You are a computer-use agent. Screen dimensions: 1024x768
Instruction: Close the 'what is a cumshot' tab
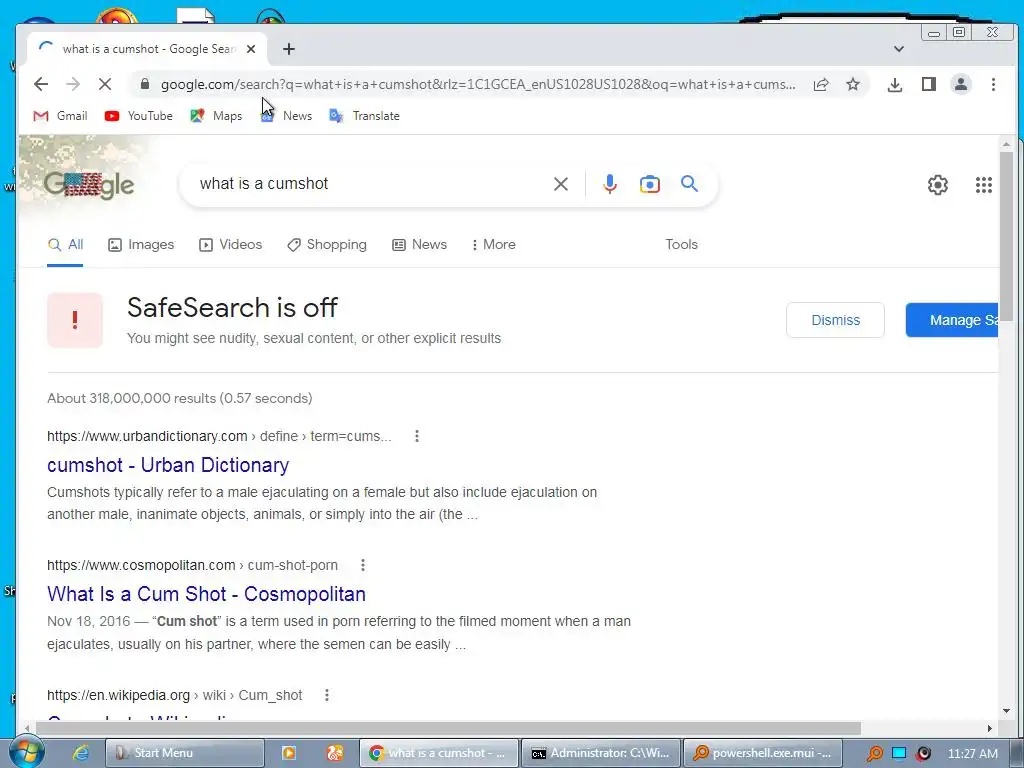coord(251,49)
